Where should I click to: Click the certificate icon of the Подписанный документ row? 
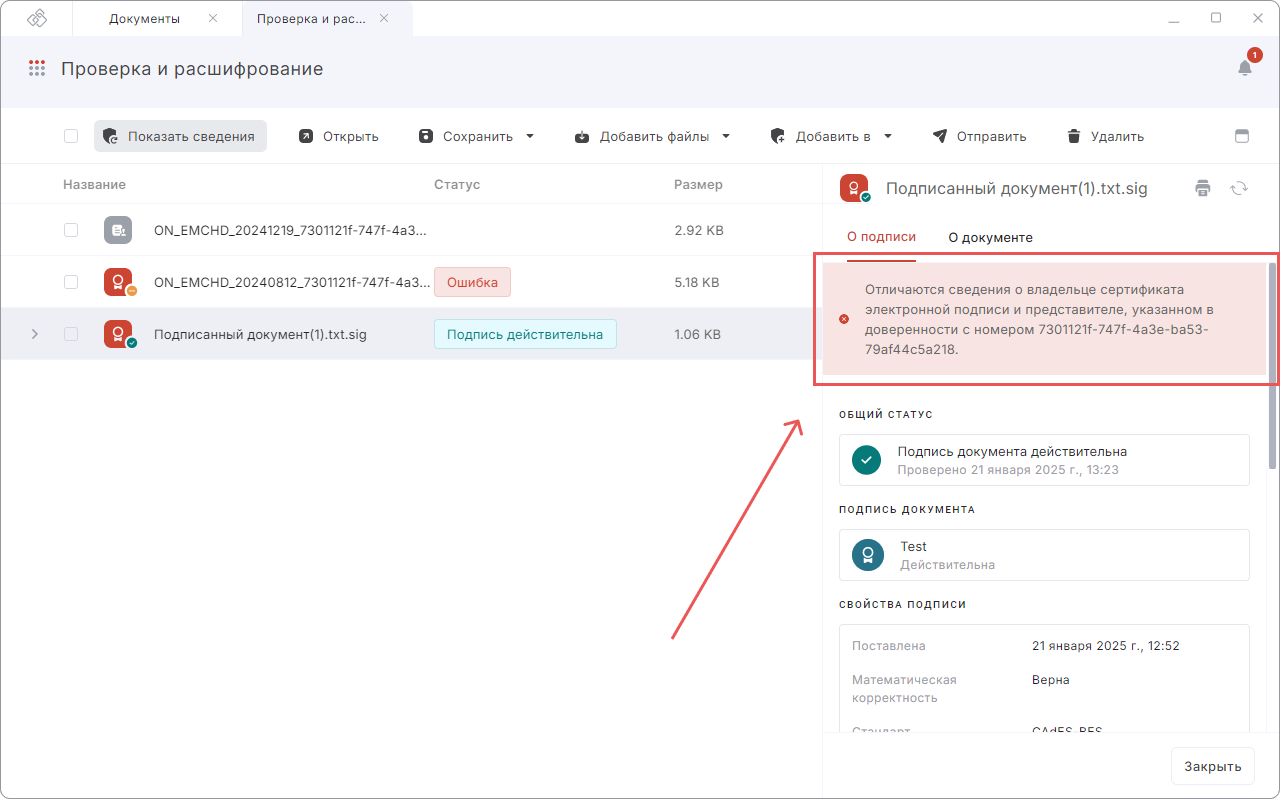tap(119, 334)
